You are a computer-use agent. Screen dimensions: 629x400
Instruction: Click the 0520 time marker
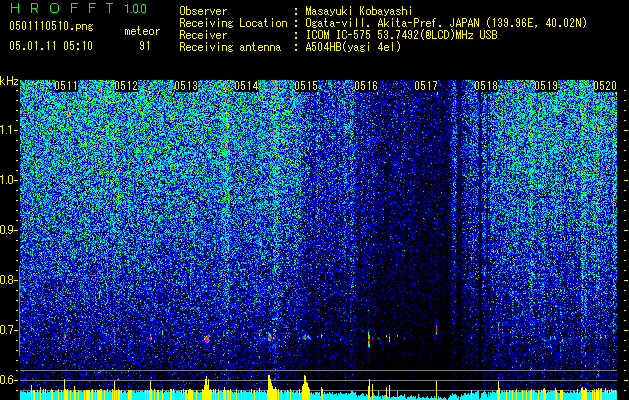click(x=605, y=86)
